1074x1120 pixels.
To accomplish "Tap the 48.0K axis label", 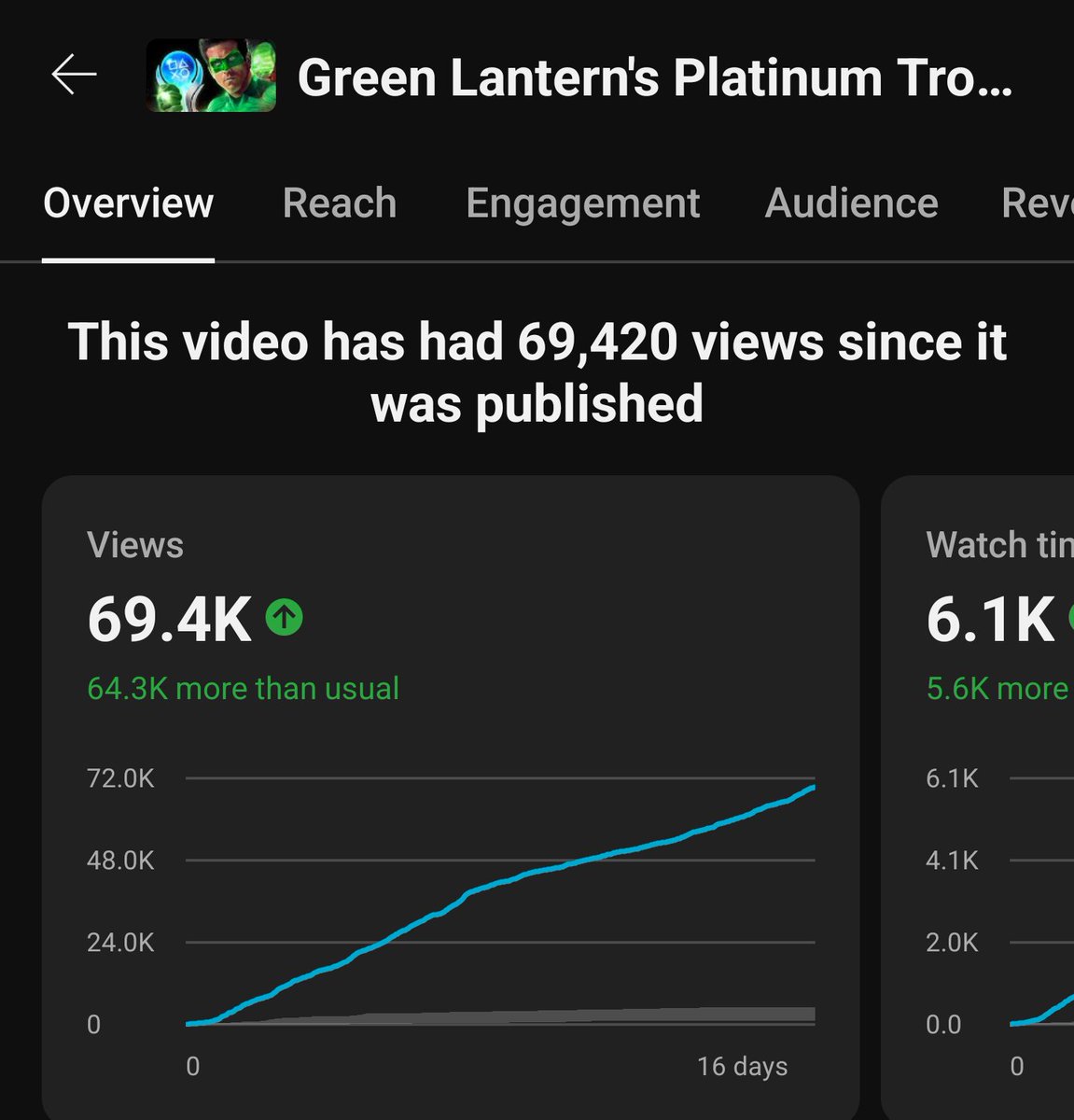I will click(120, 861).
